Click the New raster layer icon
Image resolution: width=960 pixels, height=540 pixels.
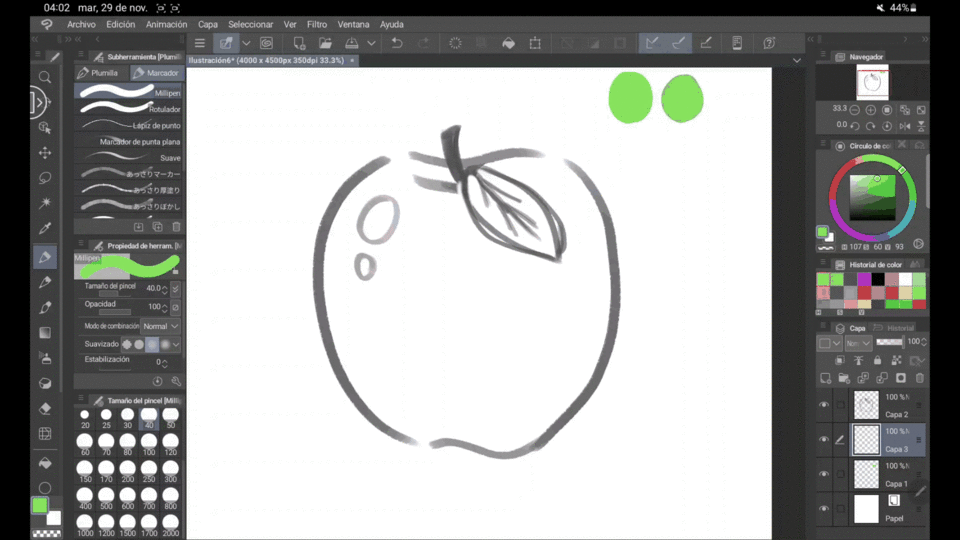(825, 378)
